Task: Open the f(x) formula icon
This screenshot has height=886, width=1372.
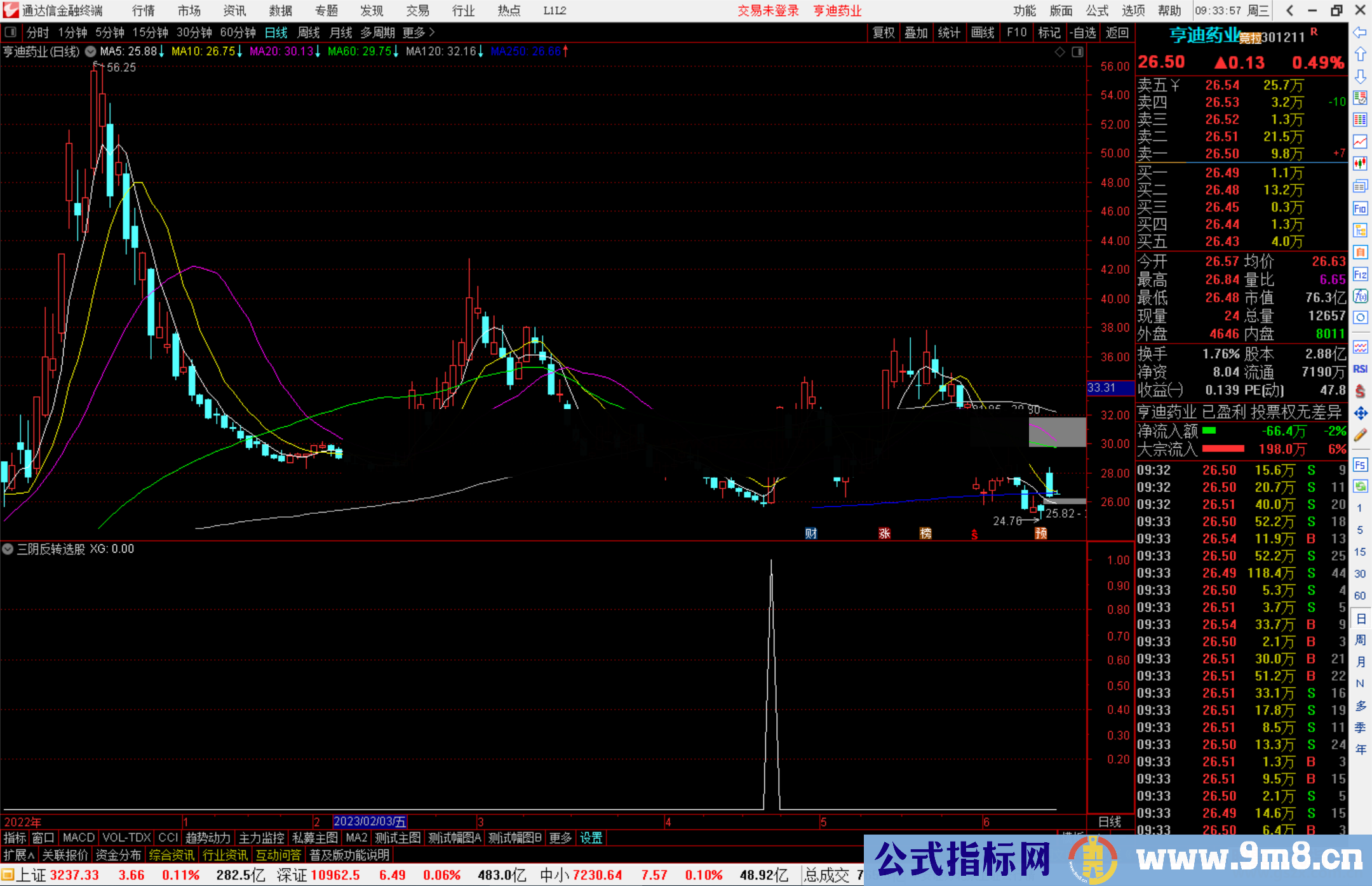Action: point(1360,297)
